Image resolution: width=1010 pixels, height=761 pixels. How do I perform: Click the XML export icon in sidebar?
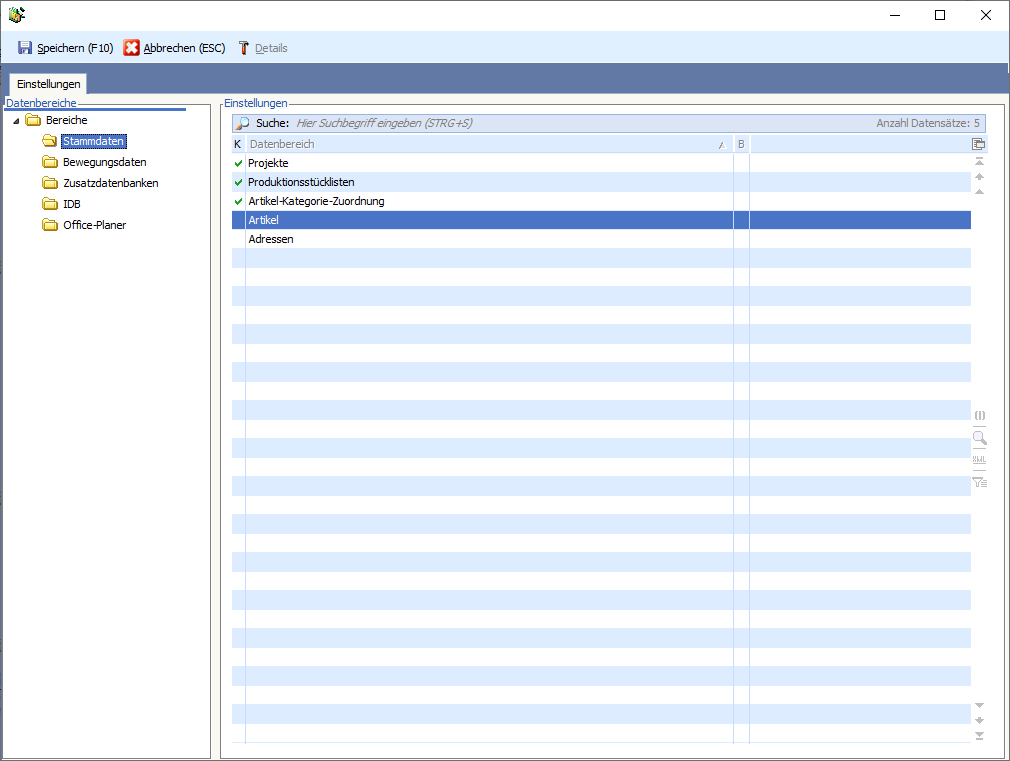point(979,460)
